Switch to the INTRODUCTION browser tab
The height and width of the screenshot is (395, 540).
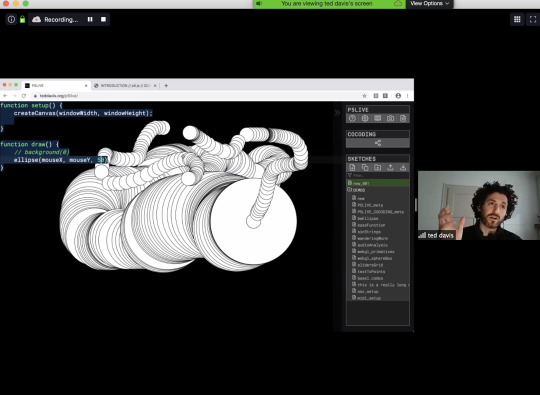pyautogui.click(x=125, y=85)
